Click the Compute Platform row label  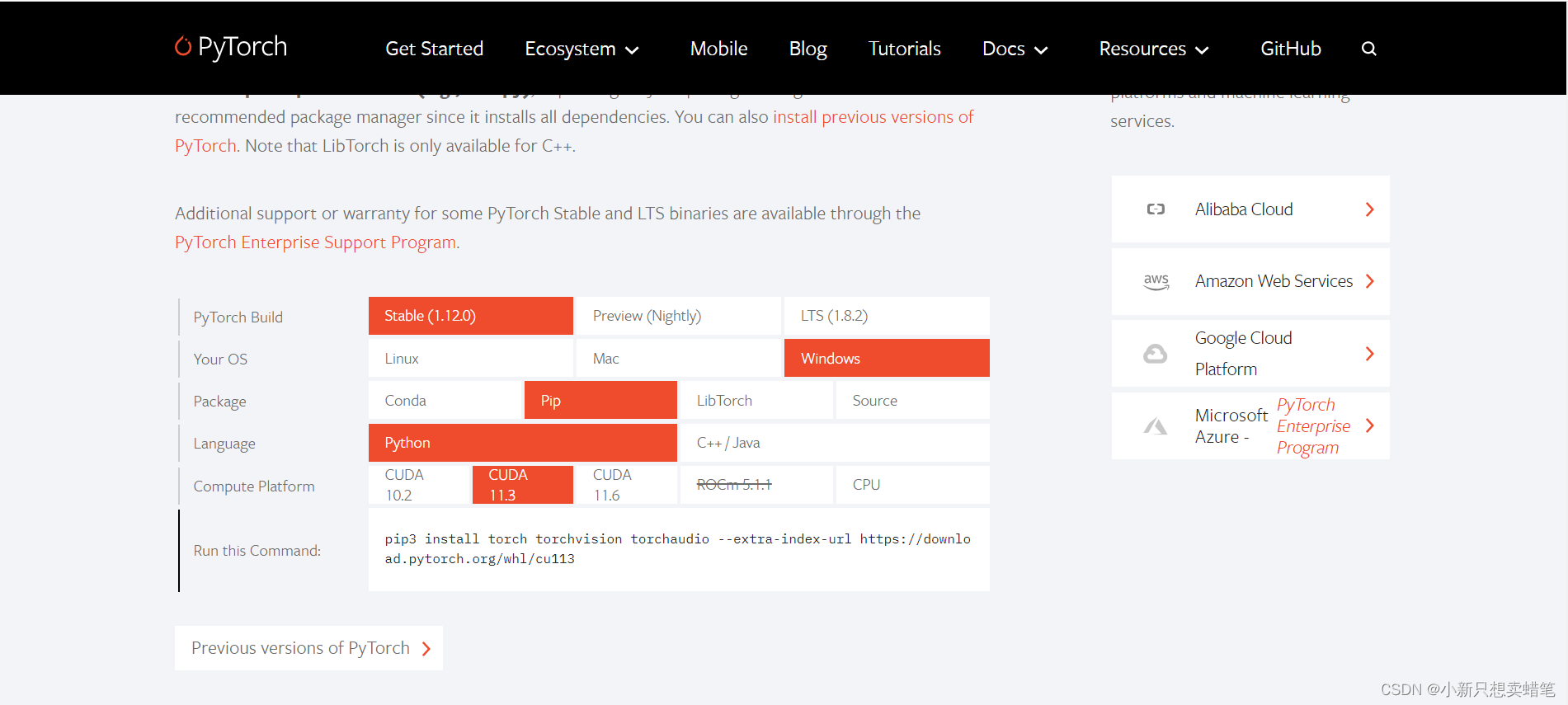[254, 486]
